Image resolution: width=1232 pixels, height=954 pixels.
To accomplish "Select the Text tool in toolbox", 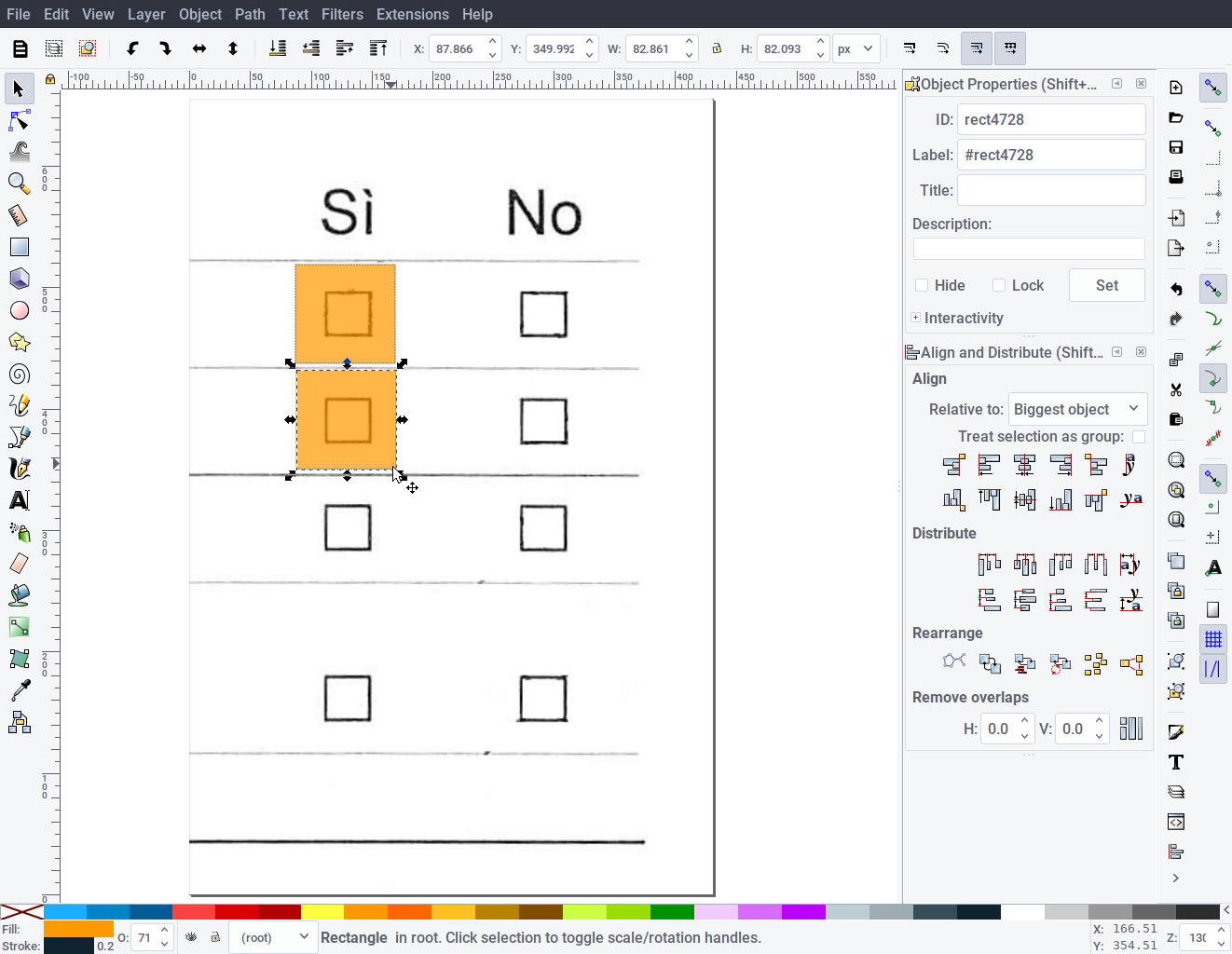I will tap(19, 500).
